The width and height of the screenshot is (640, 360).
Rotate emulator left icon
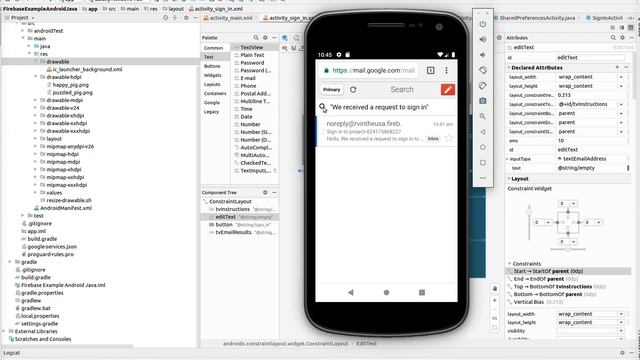tap(483, 70)
